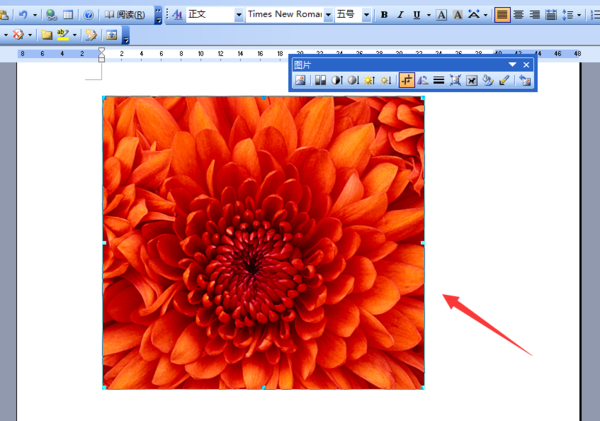The width and height of the screenshot is (600, 421).
Task: Click Insert Picture icon in 图片 toolbar
Action: [x=300, y=80]
